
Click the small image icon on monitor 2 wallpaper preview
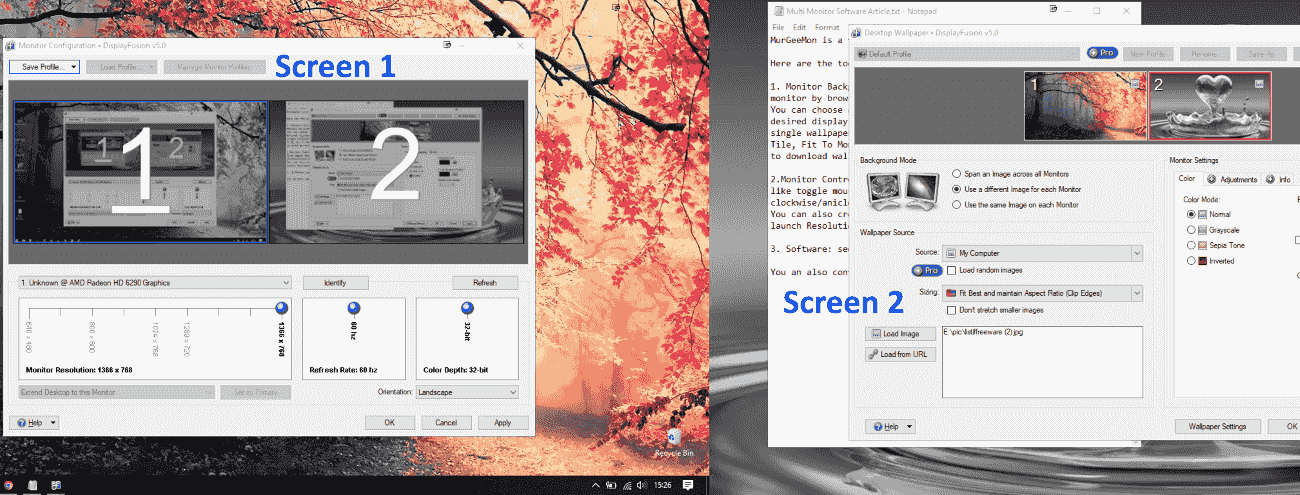click(x=1258, y=85)
